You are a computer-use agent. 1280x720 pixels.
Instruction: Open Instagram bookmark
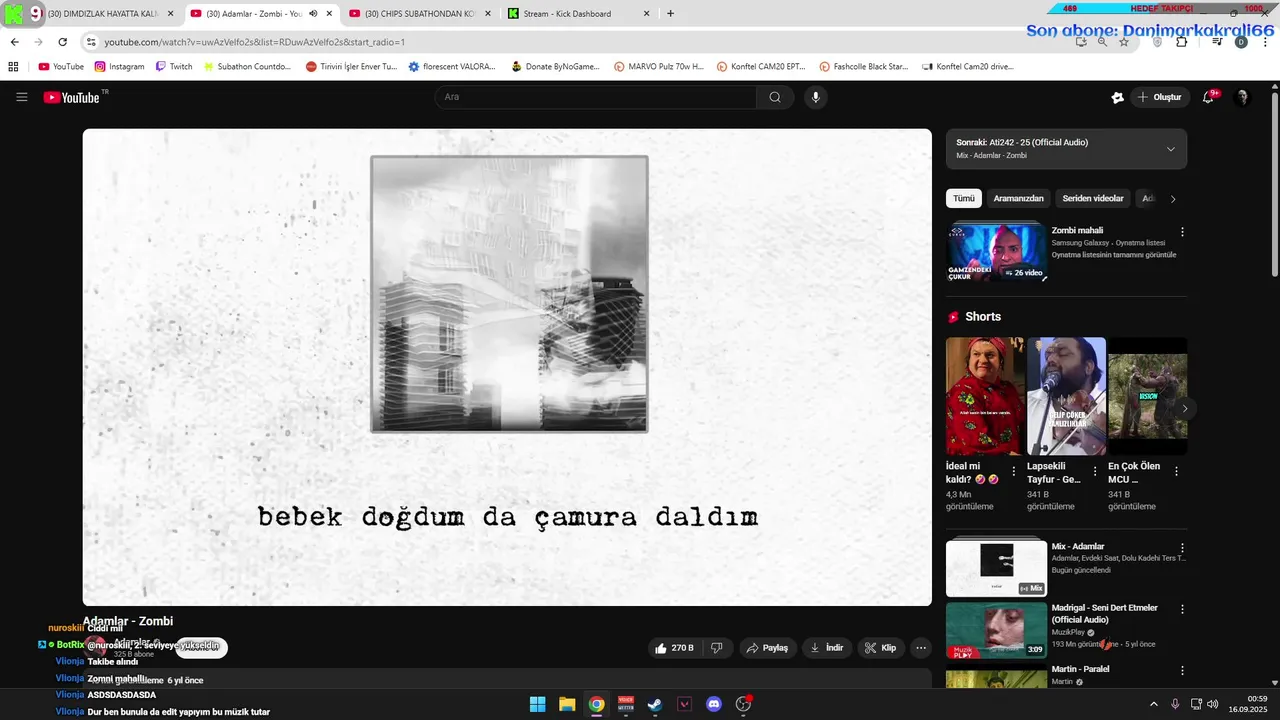[120, 67]
